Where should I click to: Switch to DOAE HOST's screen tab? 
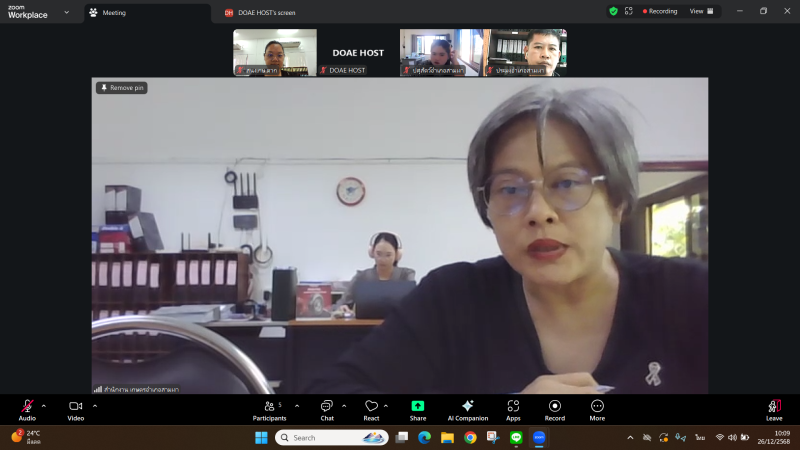point(265,13)
